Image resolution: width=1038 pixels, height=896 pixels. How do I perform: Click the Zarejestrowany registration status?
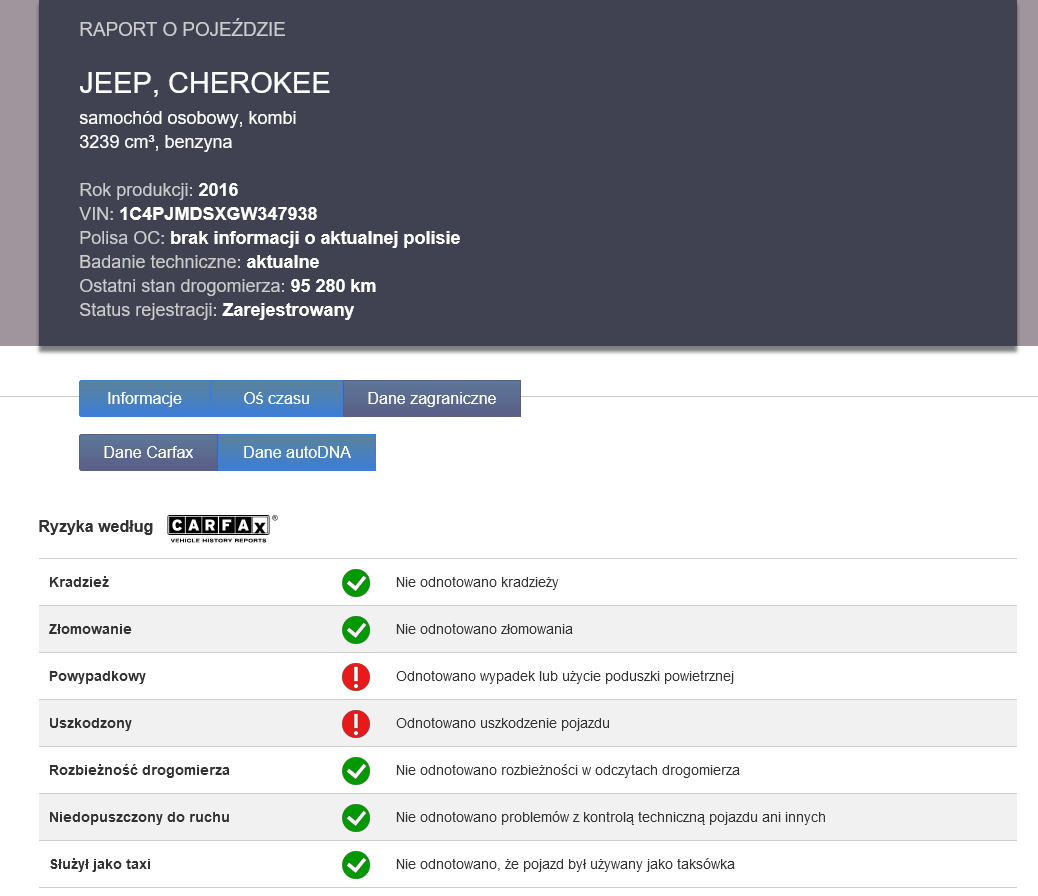(x=288, y=310)
